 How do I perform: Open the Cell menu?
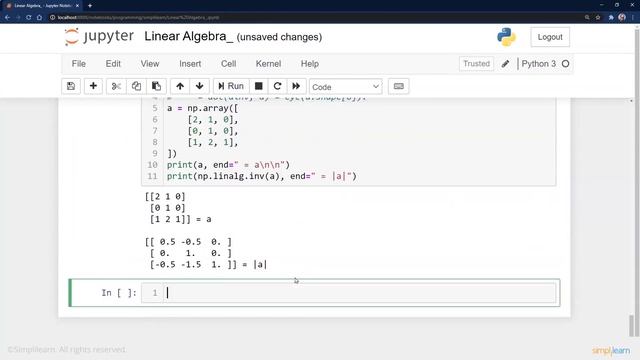pyautogui.click(x=229, y=64)
